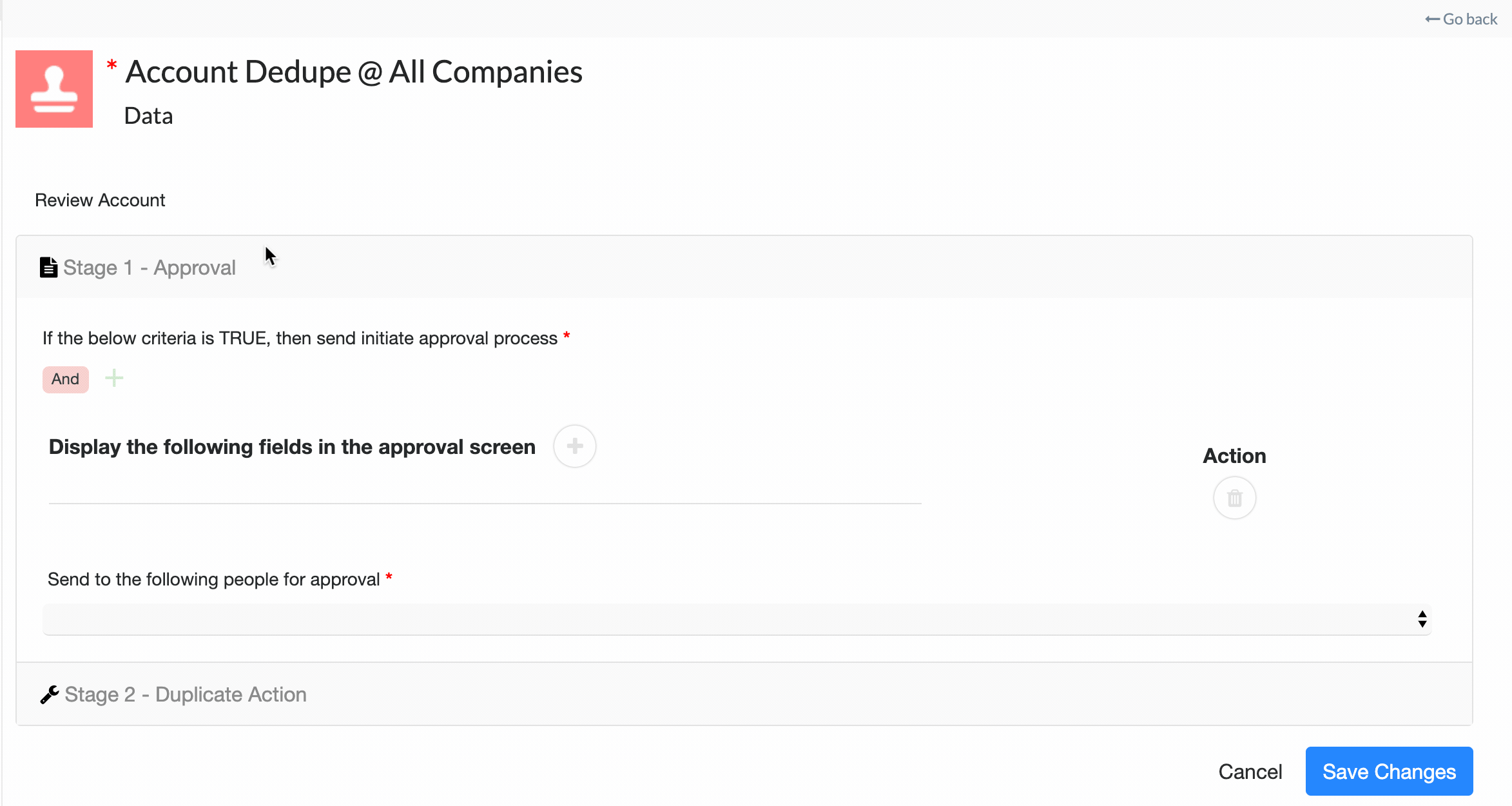The height and width of the screenshot is (806, 1512).
Task: Expand the Stage 2 - Duplicate Action section
Action: click(186, 694)
